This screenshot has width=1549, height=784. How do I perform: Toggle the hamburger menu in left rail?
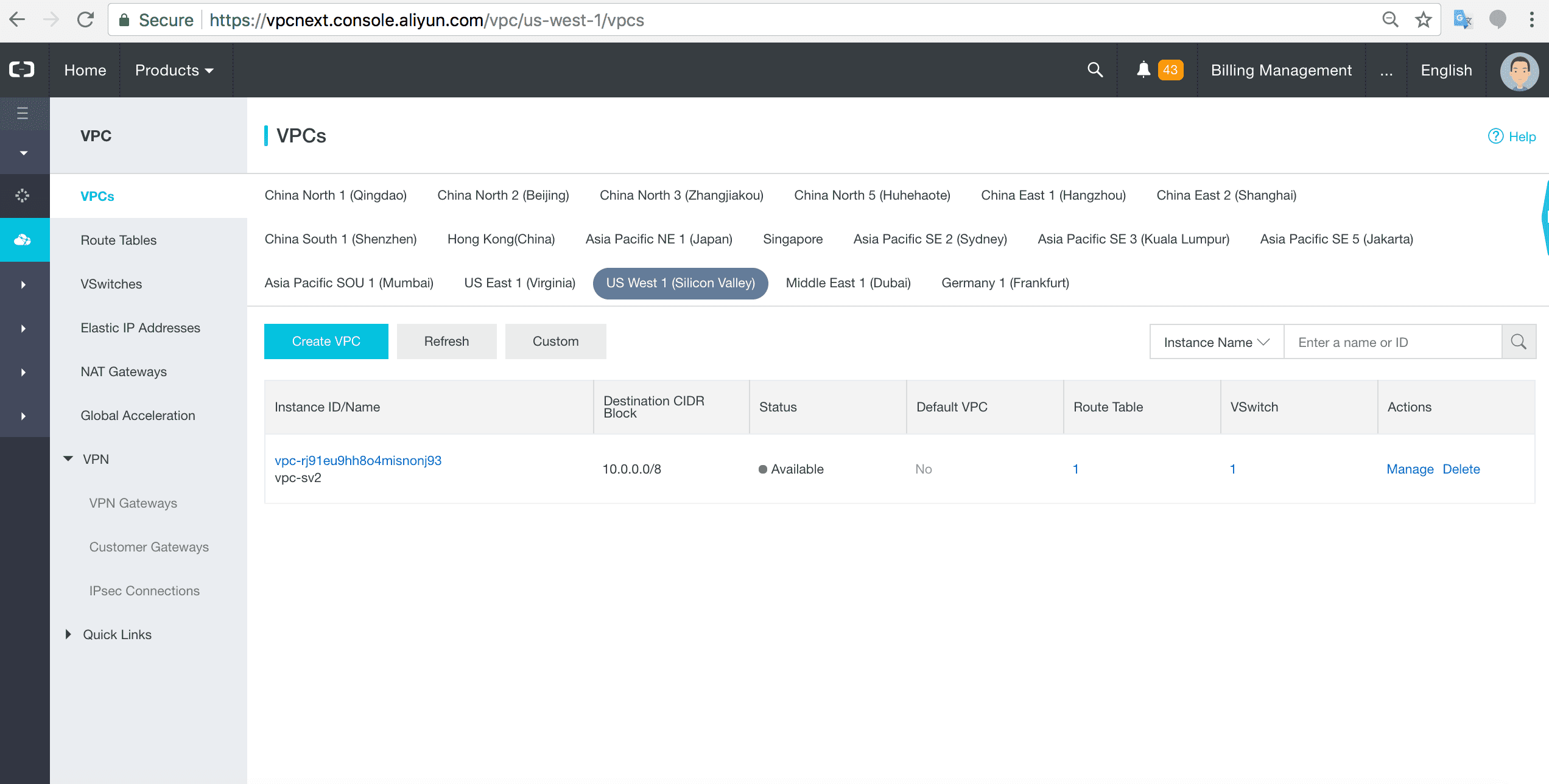(23, 113)
